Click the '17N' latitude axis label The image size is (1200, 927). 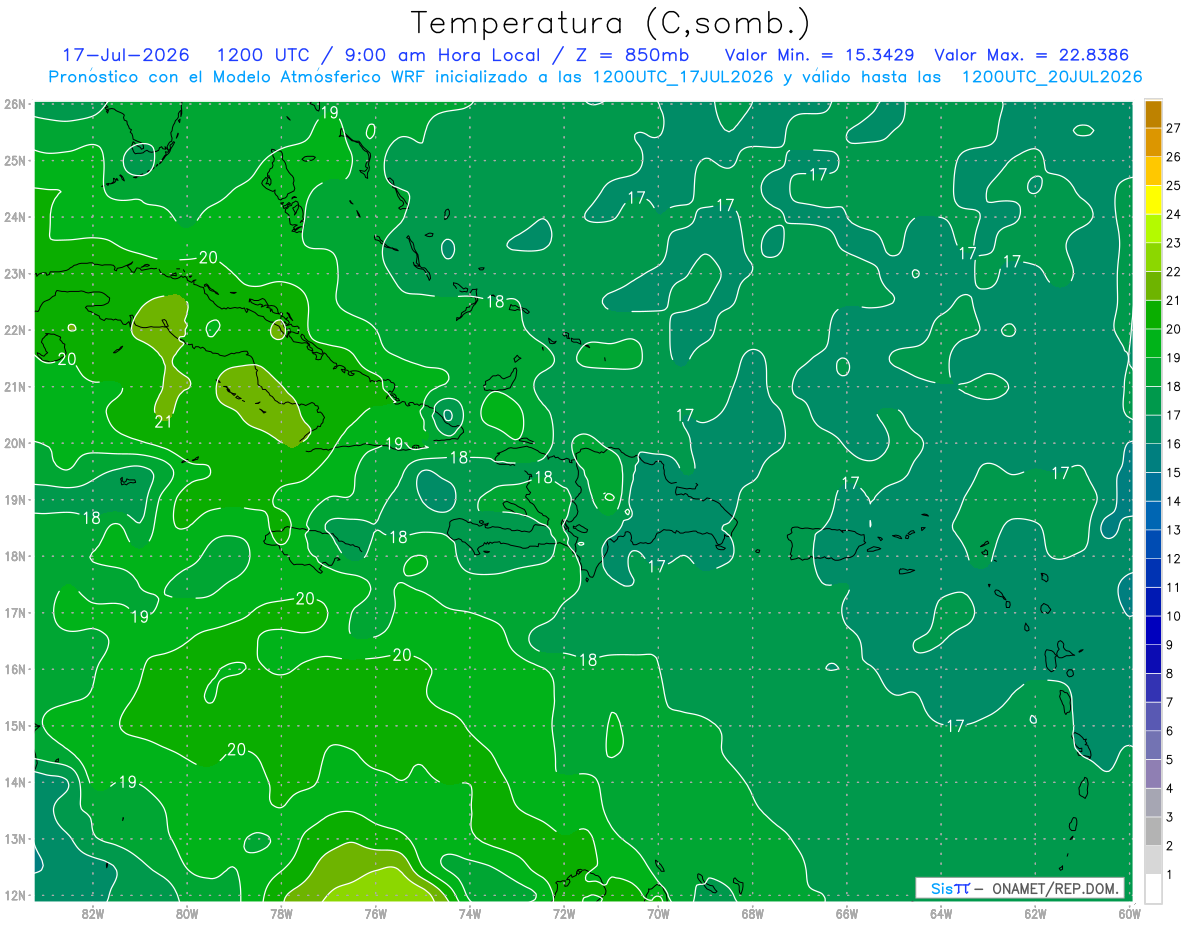[x=15, y=612]
